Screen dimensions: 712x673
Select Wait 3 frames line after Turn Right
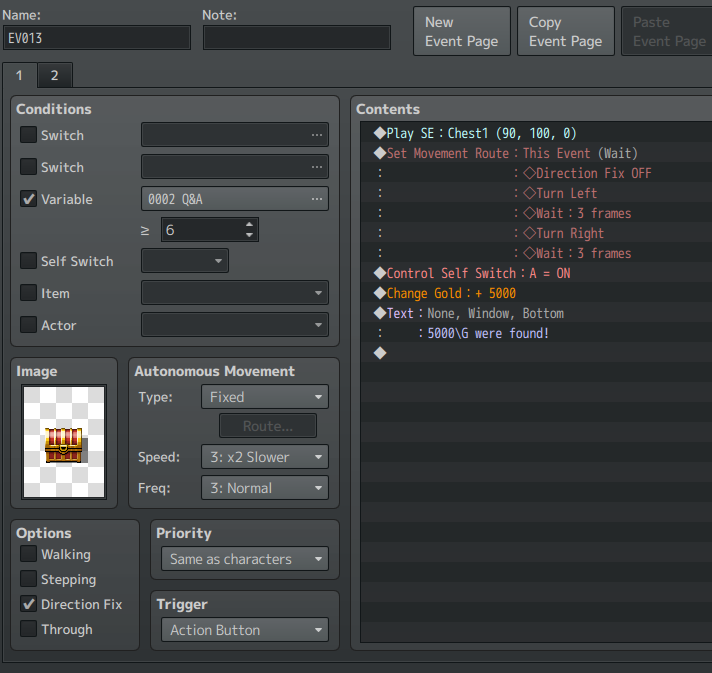(x=536, y=253)
